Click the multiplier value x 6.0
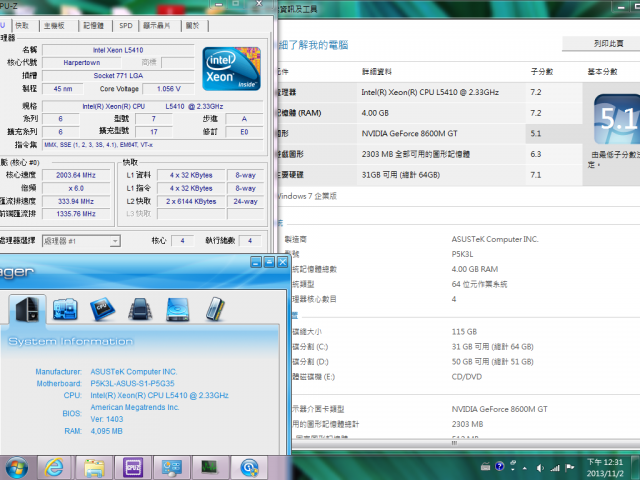 [76, 188]
